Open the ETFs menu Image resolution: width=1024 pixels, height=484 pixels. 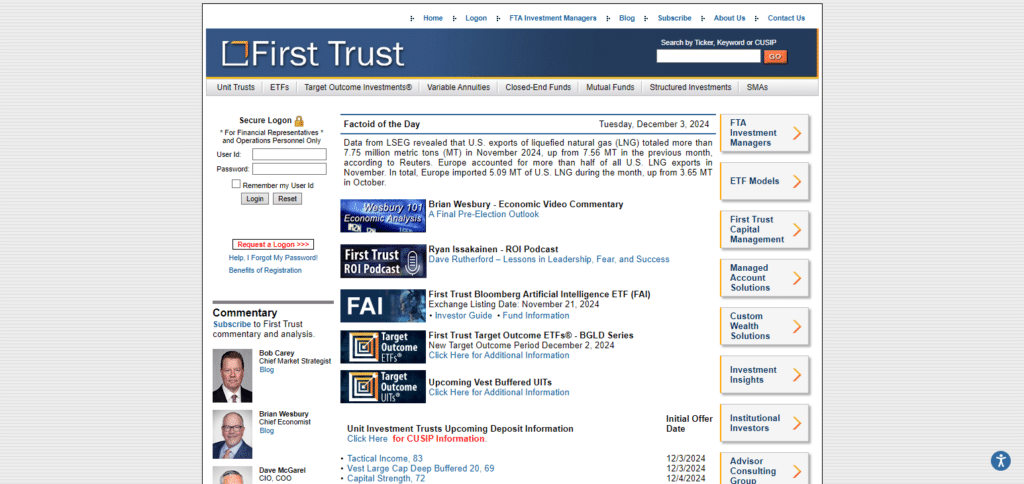coord(280,87)
